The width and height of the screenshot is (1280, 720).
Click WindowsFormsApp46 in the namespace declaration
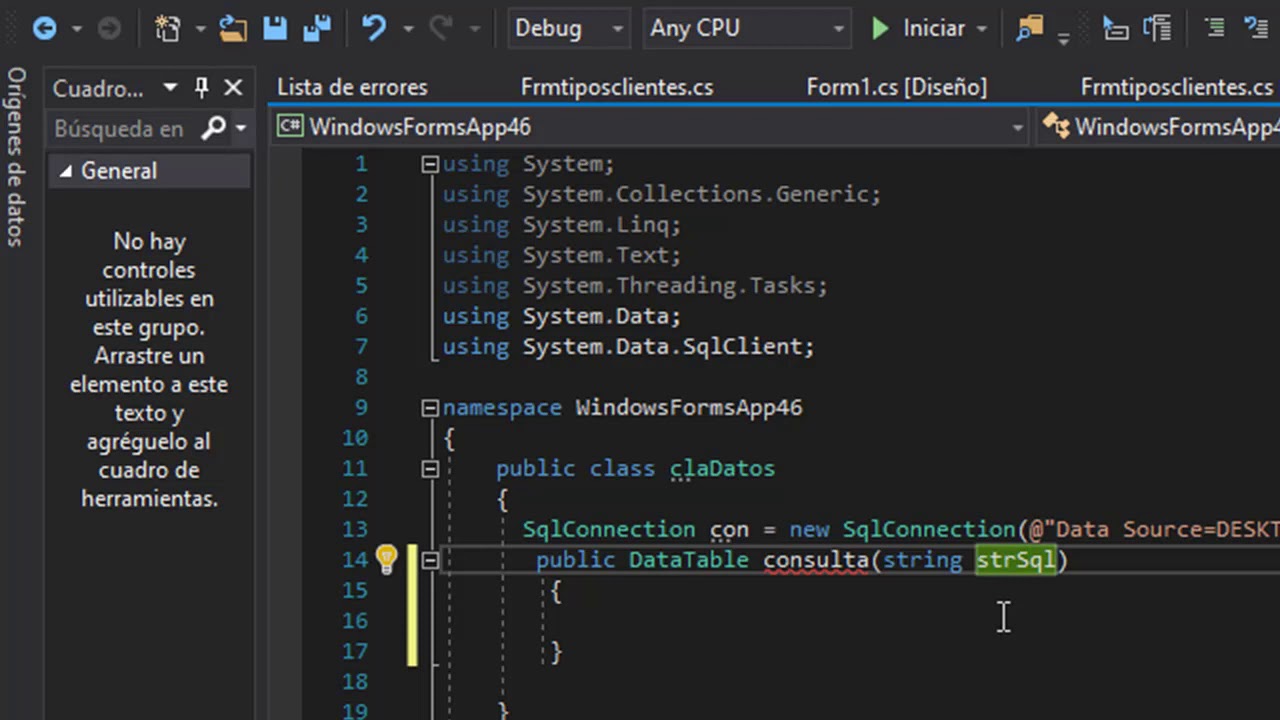[x=688, y=408]
